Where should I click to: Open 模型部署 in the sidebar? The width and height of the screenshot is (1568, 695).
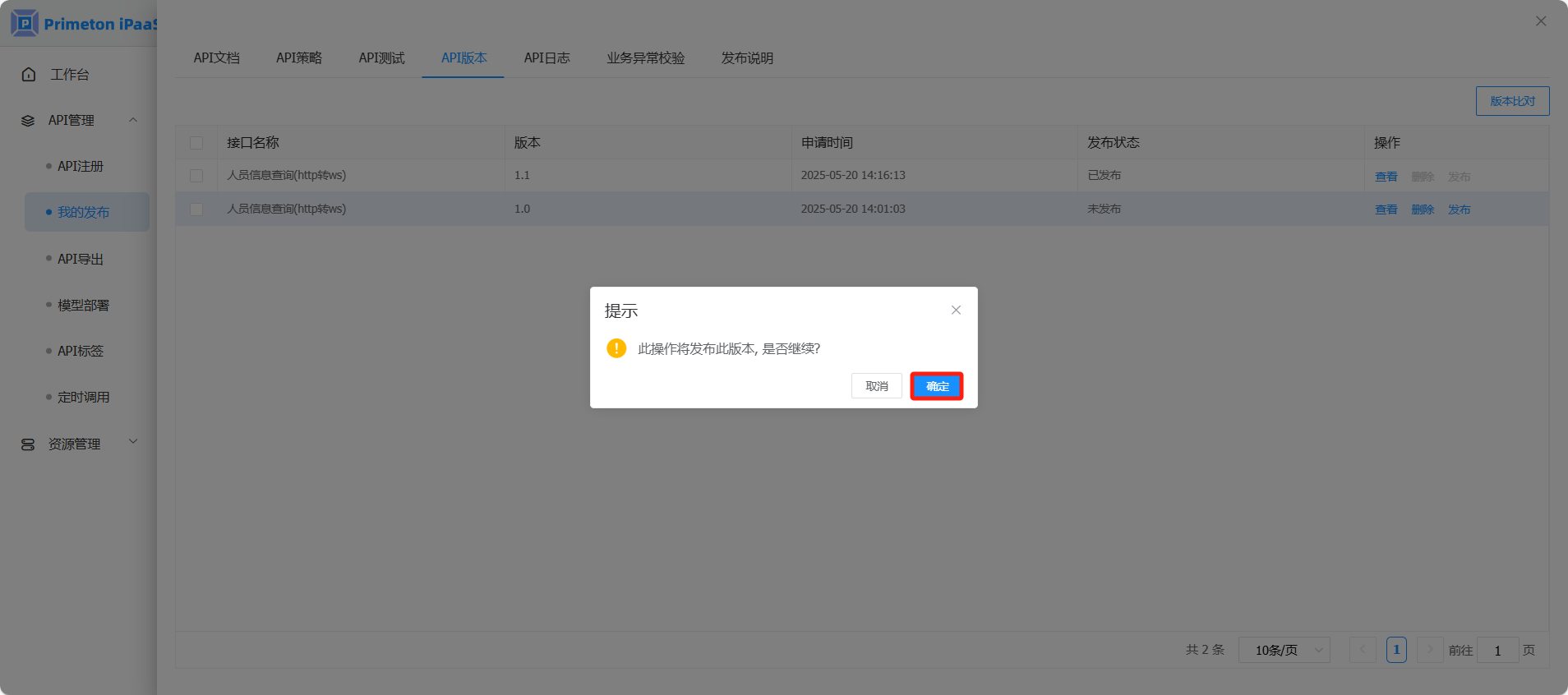pos(83,305)
